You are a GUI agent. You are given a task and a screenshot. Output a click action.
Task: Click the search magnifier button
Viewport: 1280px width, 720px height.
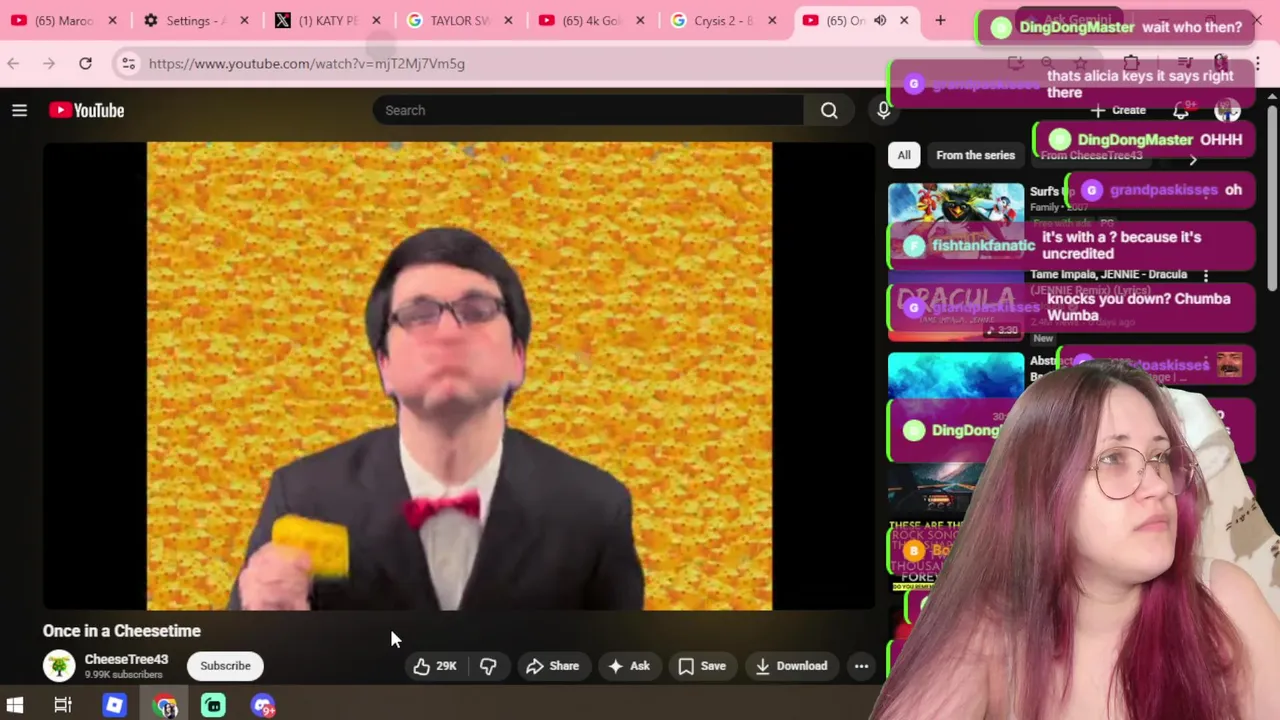(829, 110)
